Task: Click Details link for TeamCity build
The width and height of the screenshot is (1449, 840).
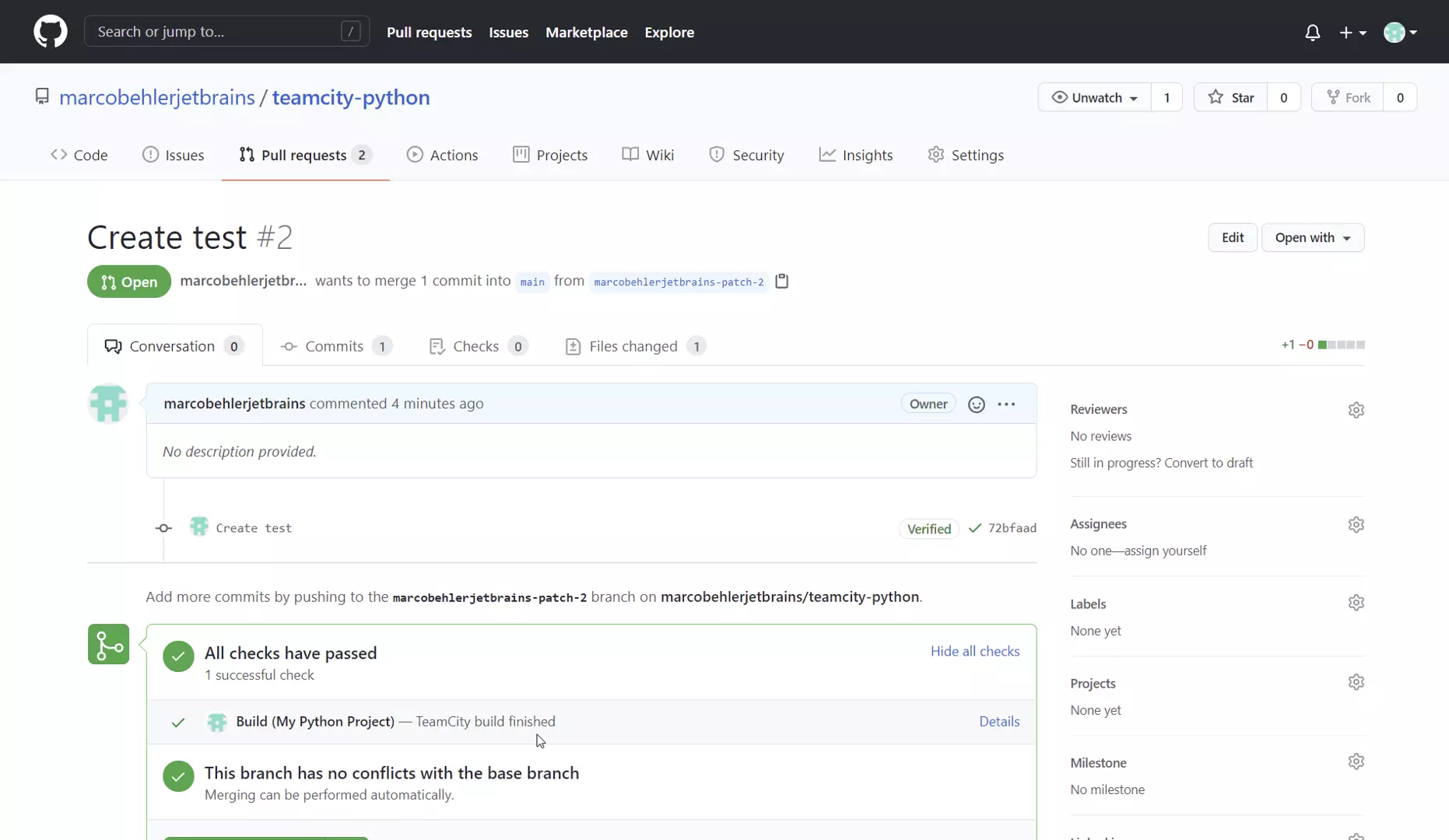Action: click(x=999, y=722)
